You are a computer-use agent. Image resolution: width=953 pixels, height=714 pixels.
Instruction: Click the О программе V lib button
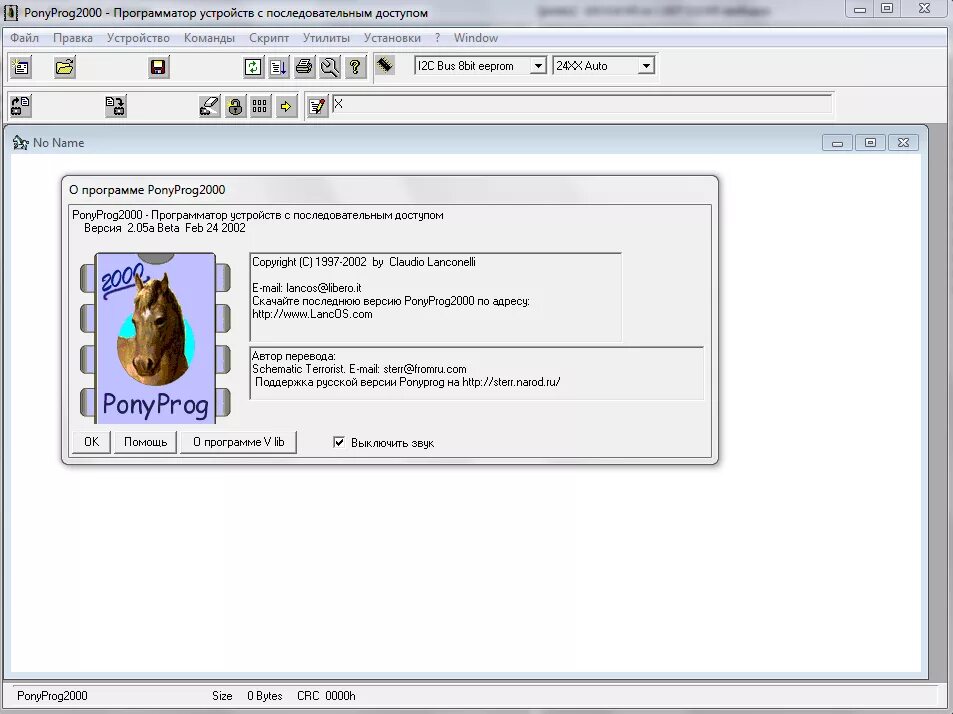[238, 442]
